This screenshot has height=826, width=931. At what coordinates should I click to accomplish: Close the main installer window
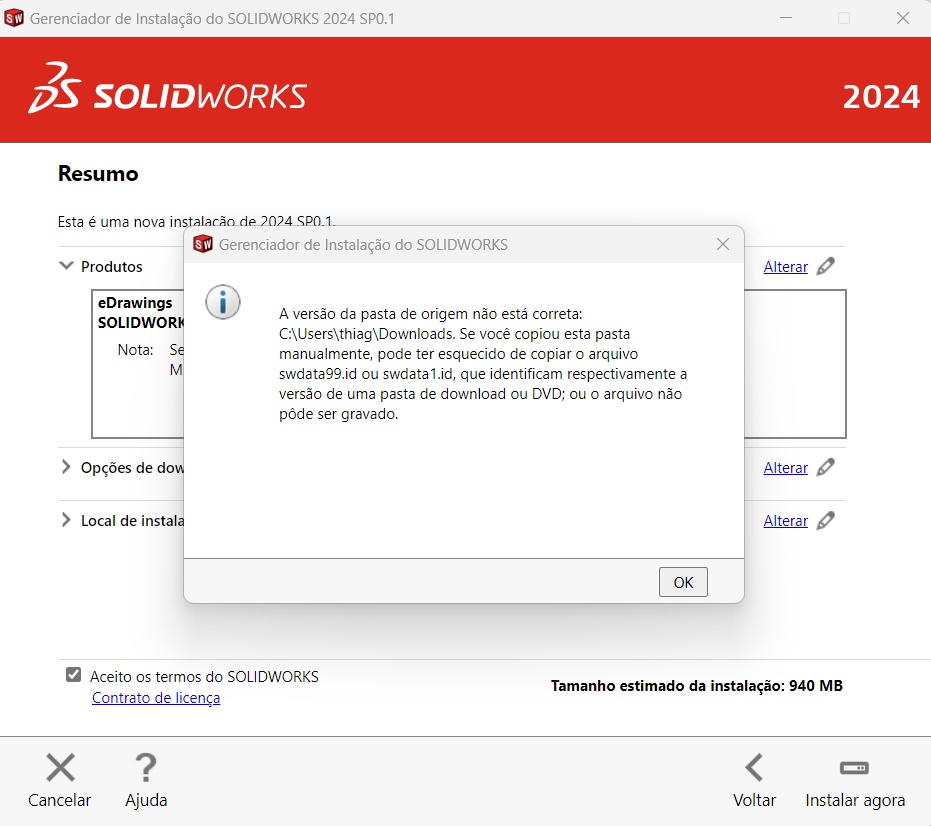(902, 18)
